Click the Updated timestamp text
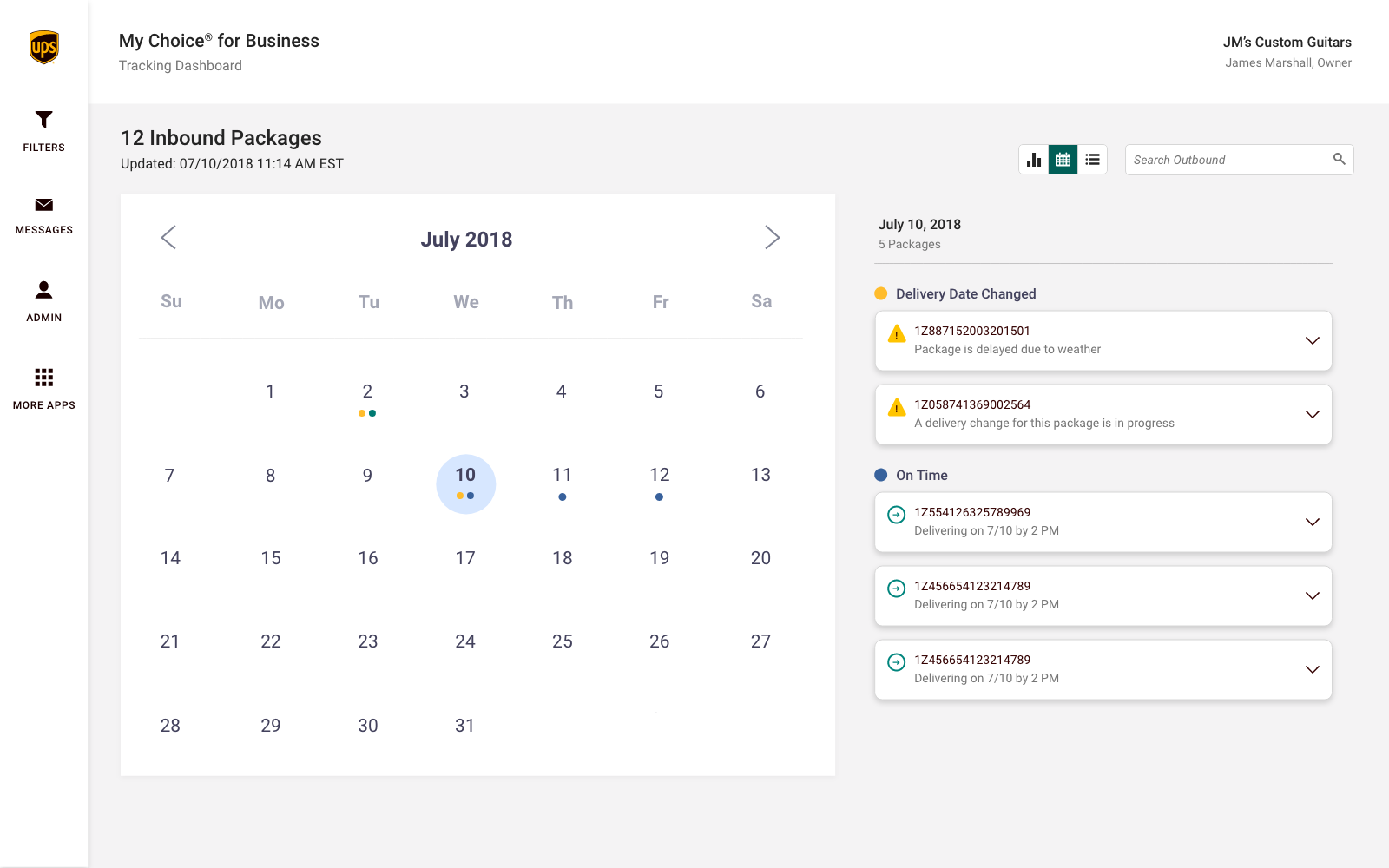1389x868 pixels. click(x=232, y=164)
